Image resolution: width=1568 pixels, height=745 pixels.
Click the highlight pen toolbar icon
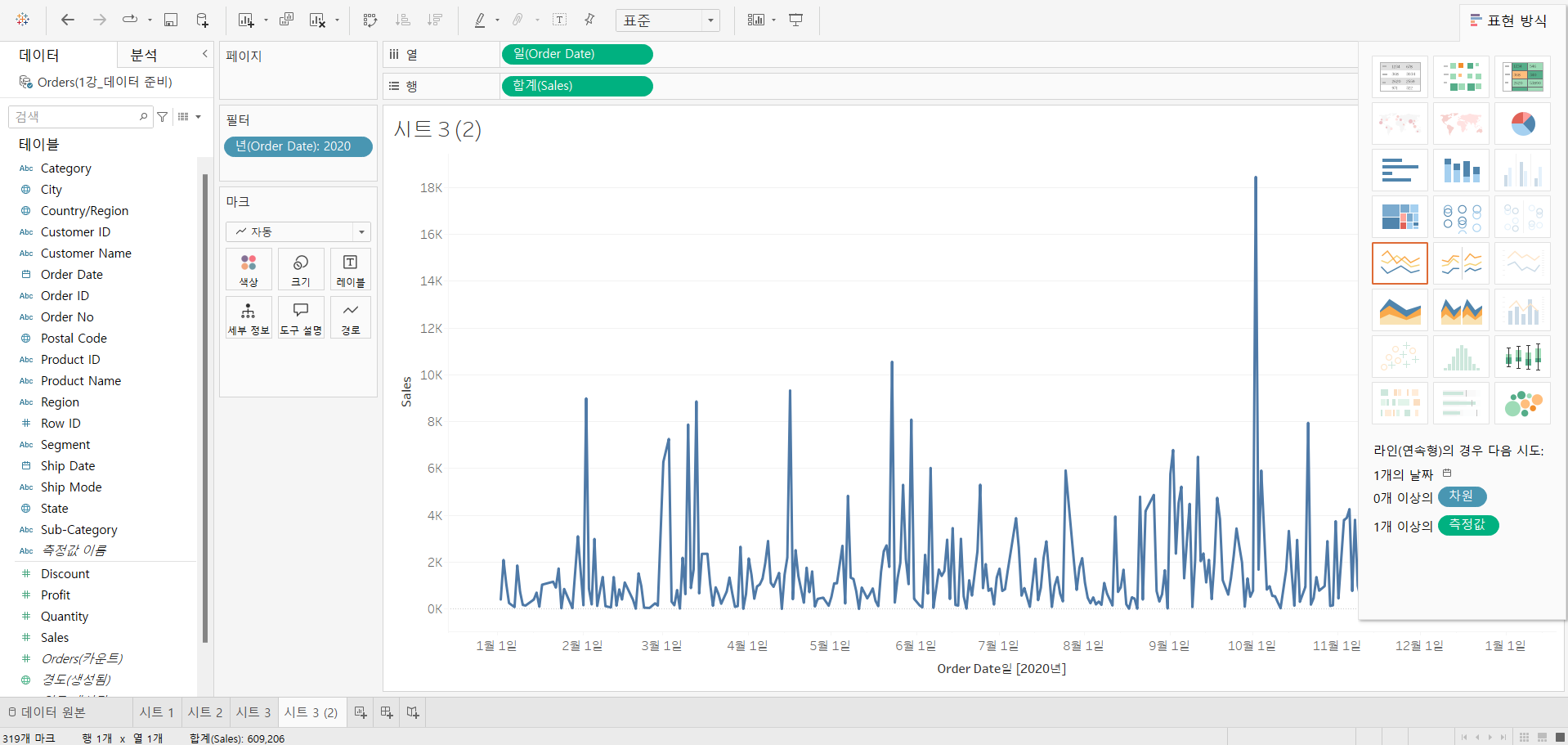coord(480,20)
